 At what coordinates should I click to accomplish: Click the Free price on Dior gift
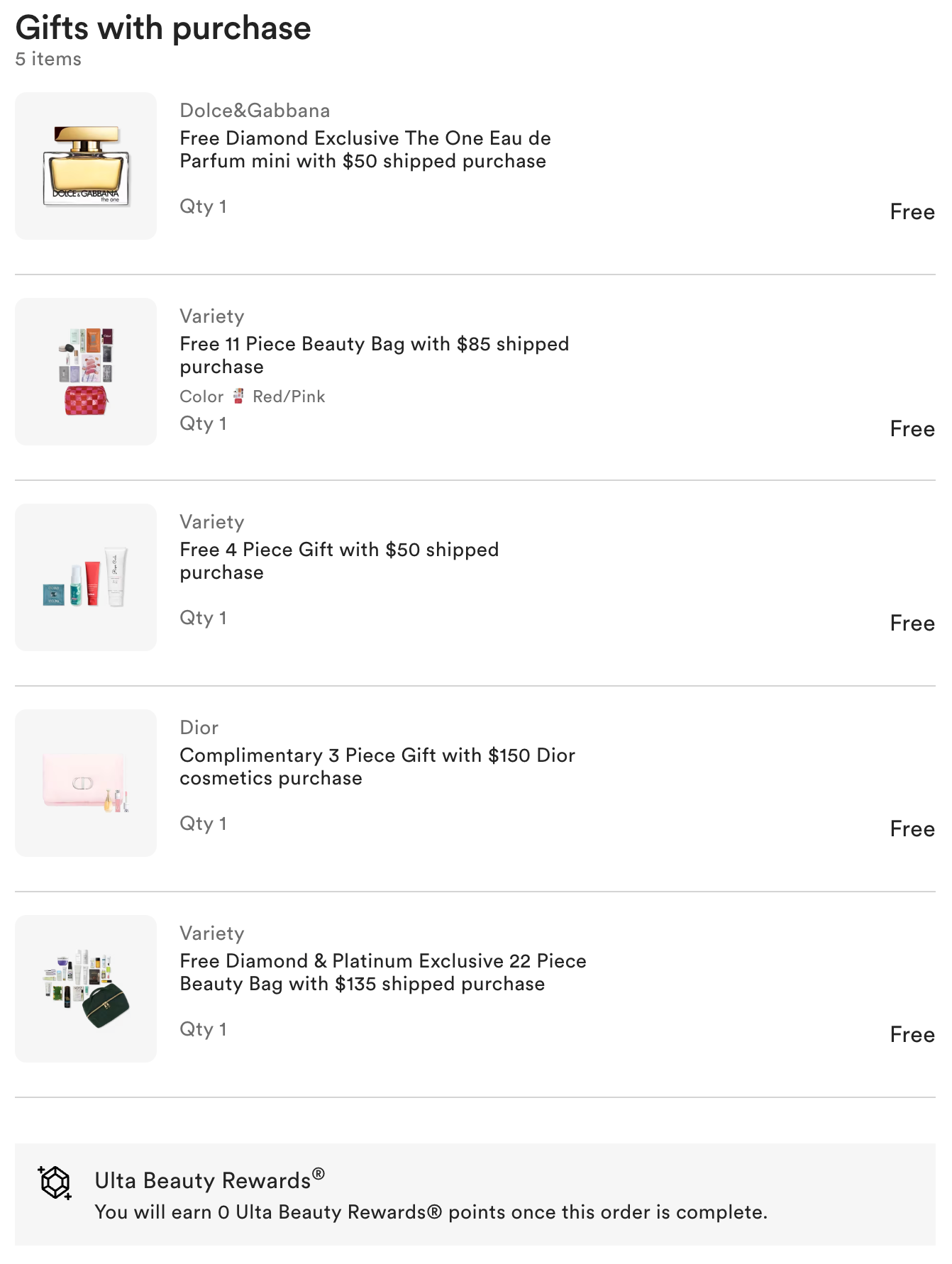pyautogui.click(x=912, y=828)
